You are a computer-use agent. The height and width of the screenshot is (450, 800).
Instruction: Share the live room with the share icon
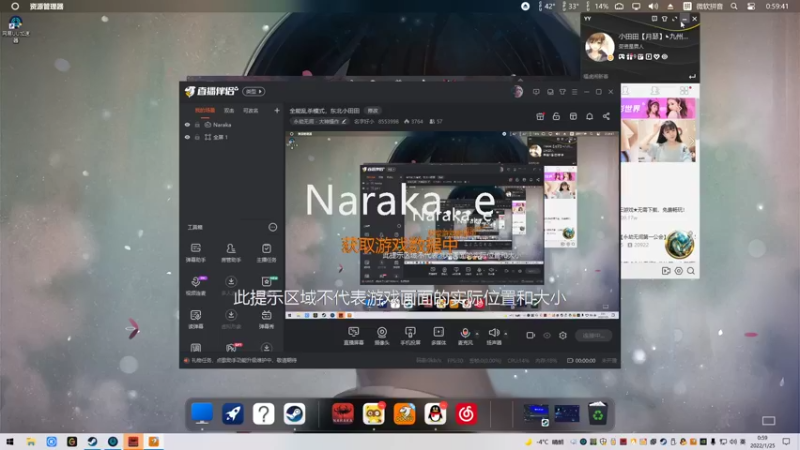coord(606,116)
